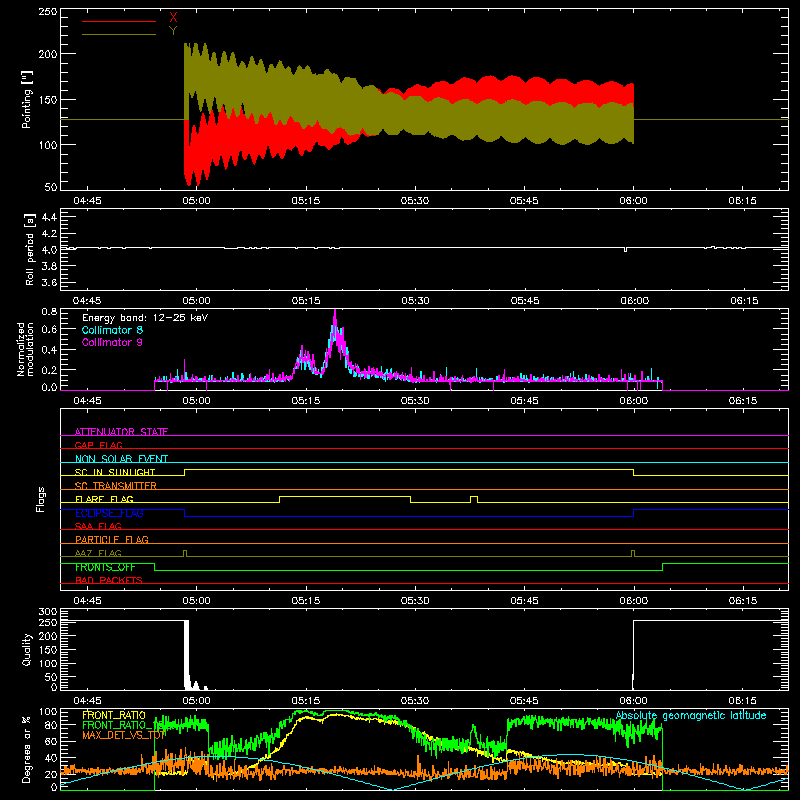800x800 pixels.
Task: Click the Pointing plot's 06:15 time label
Action: (743, 201)
